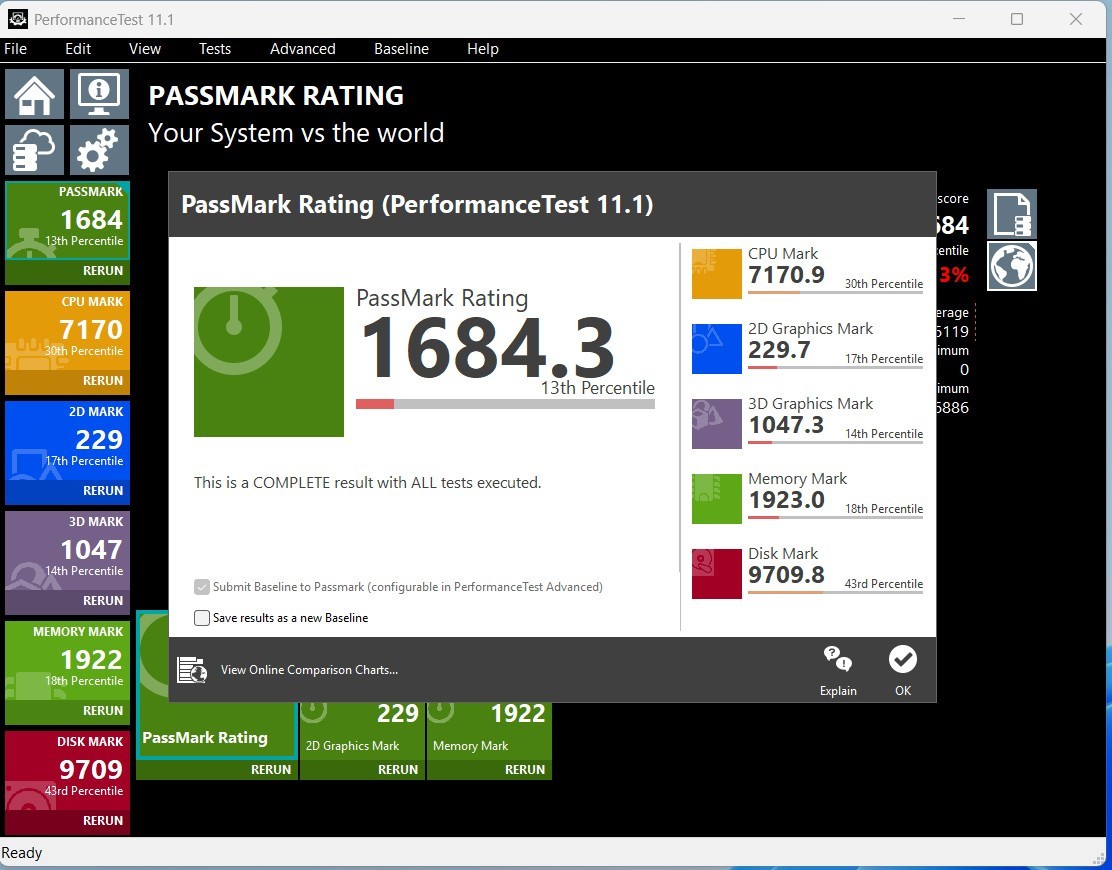1112x870 pixels.
Task: Open the View menu
Action: (x=145, y=49)
